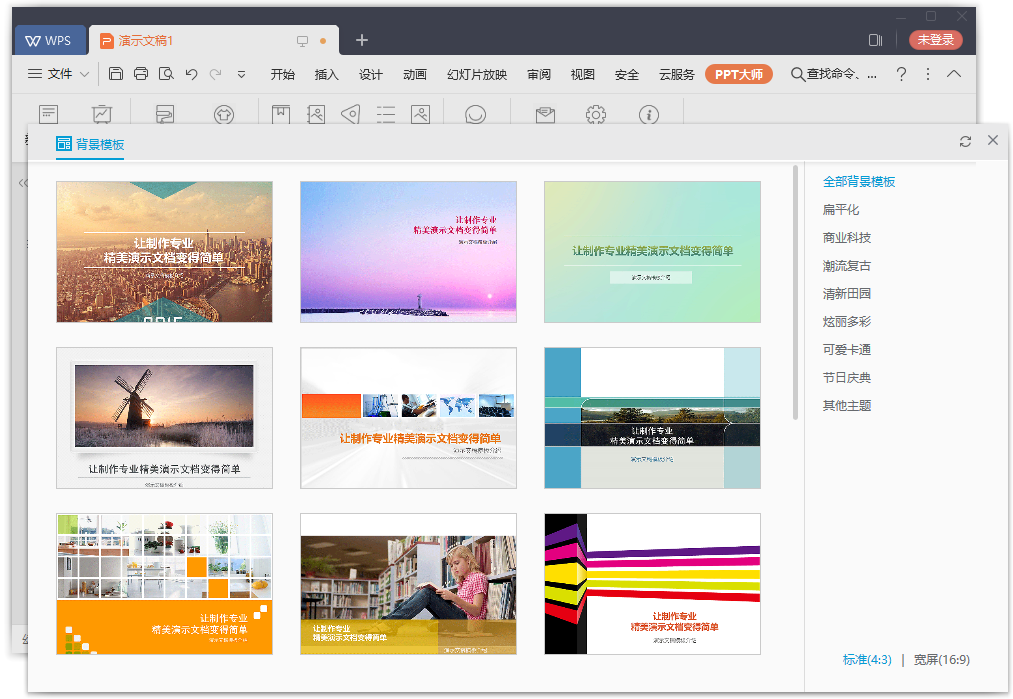Click the print icon
This screenshot has width=1013, height=699.
point(141,74)
